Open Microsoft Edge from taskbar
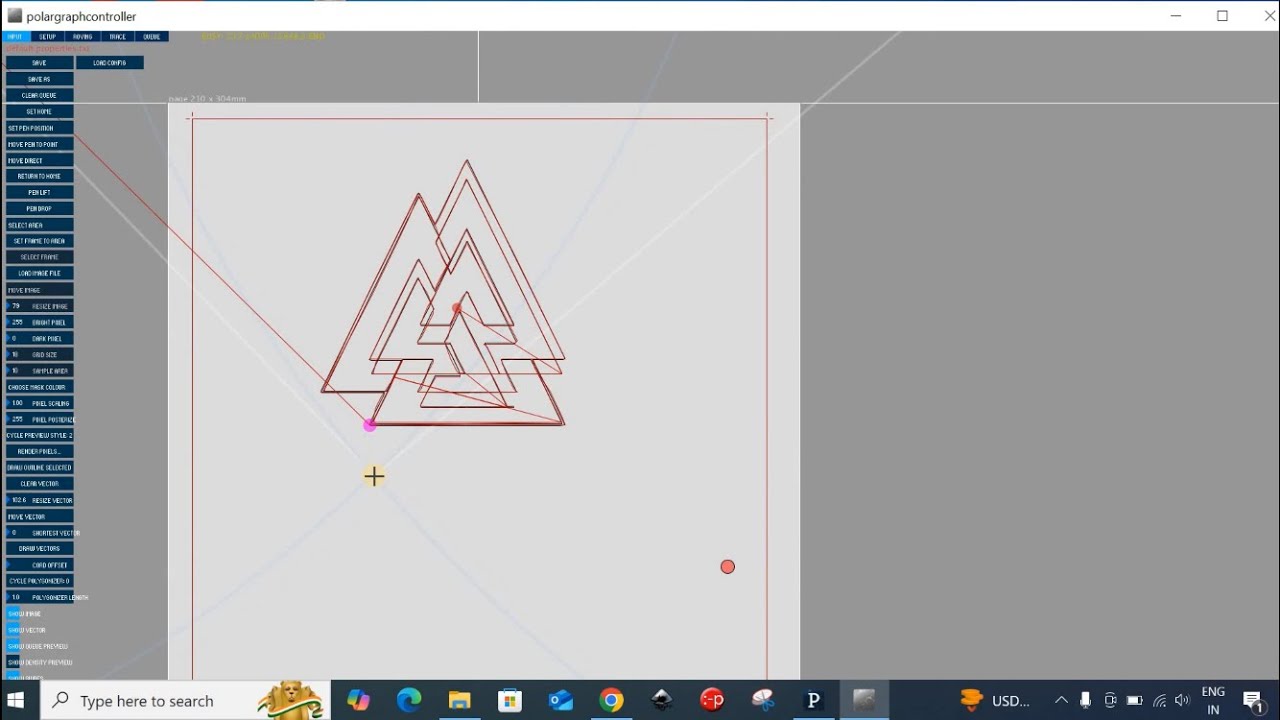1280x720 pixels. click(409, 701)
